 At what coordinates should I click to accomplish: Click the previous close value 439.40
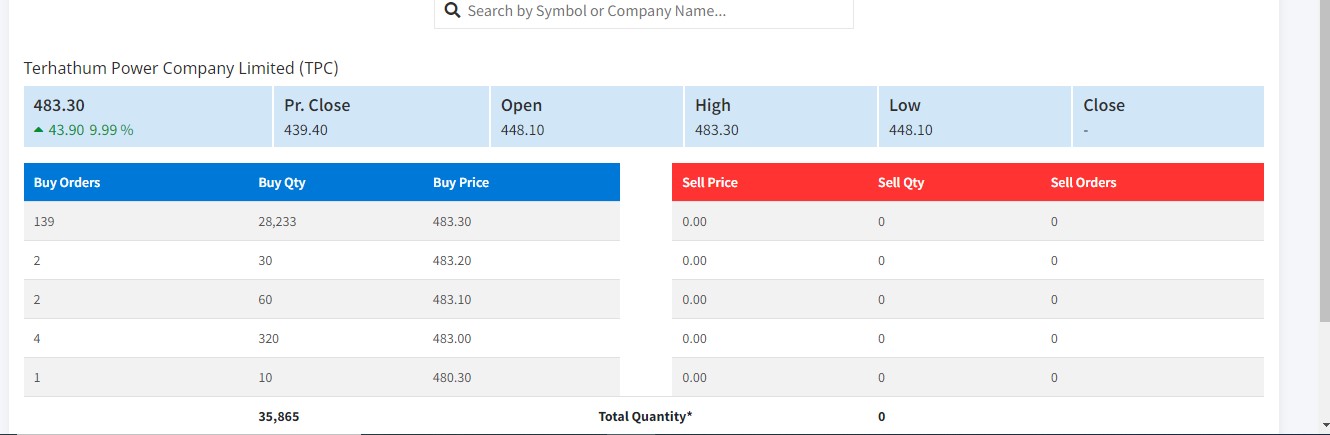pos(306,130)
